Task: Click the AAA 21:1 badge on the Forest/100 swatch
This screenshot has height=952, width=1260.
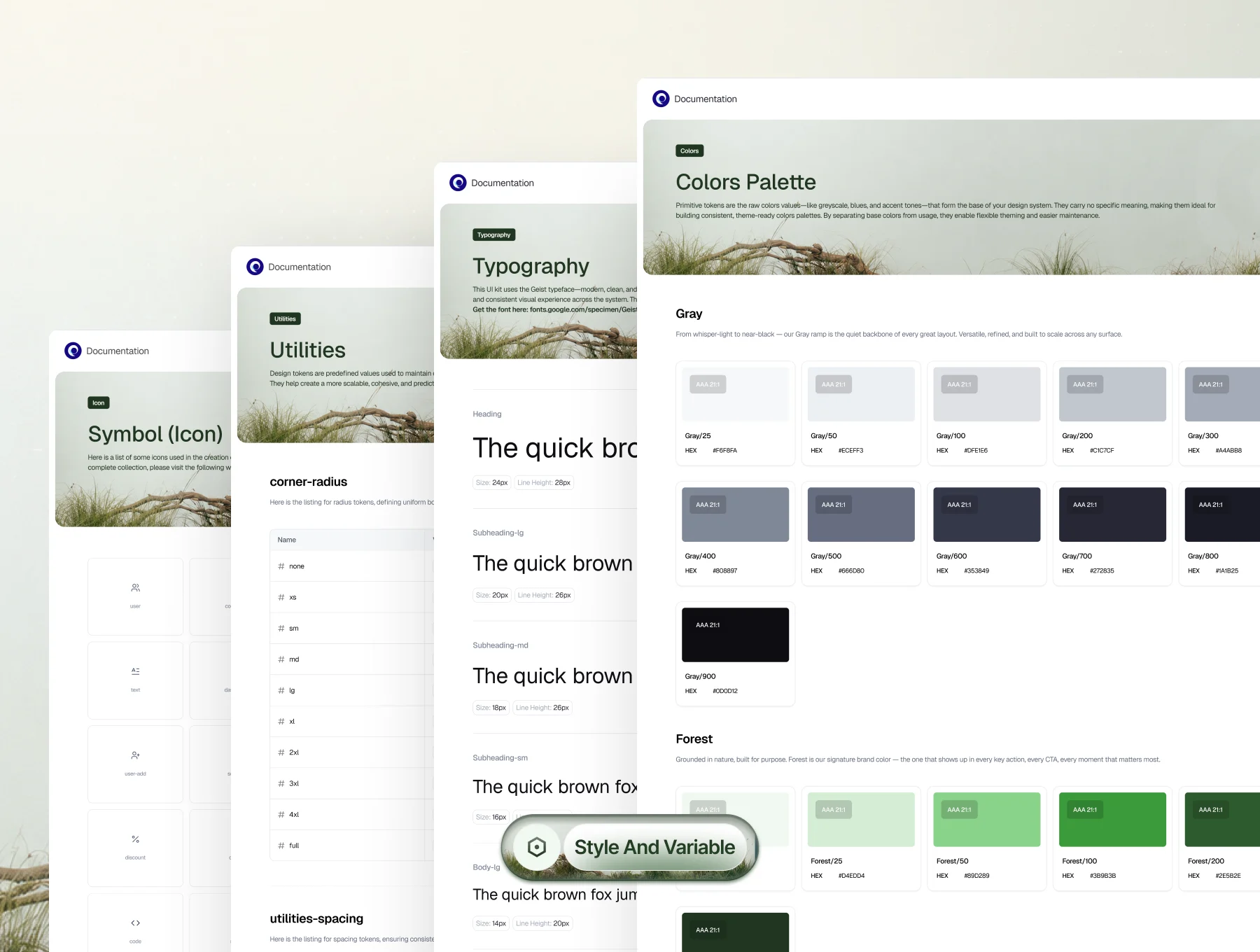Action: coord(1085,810)
